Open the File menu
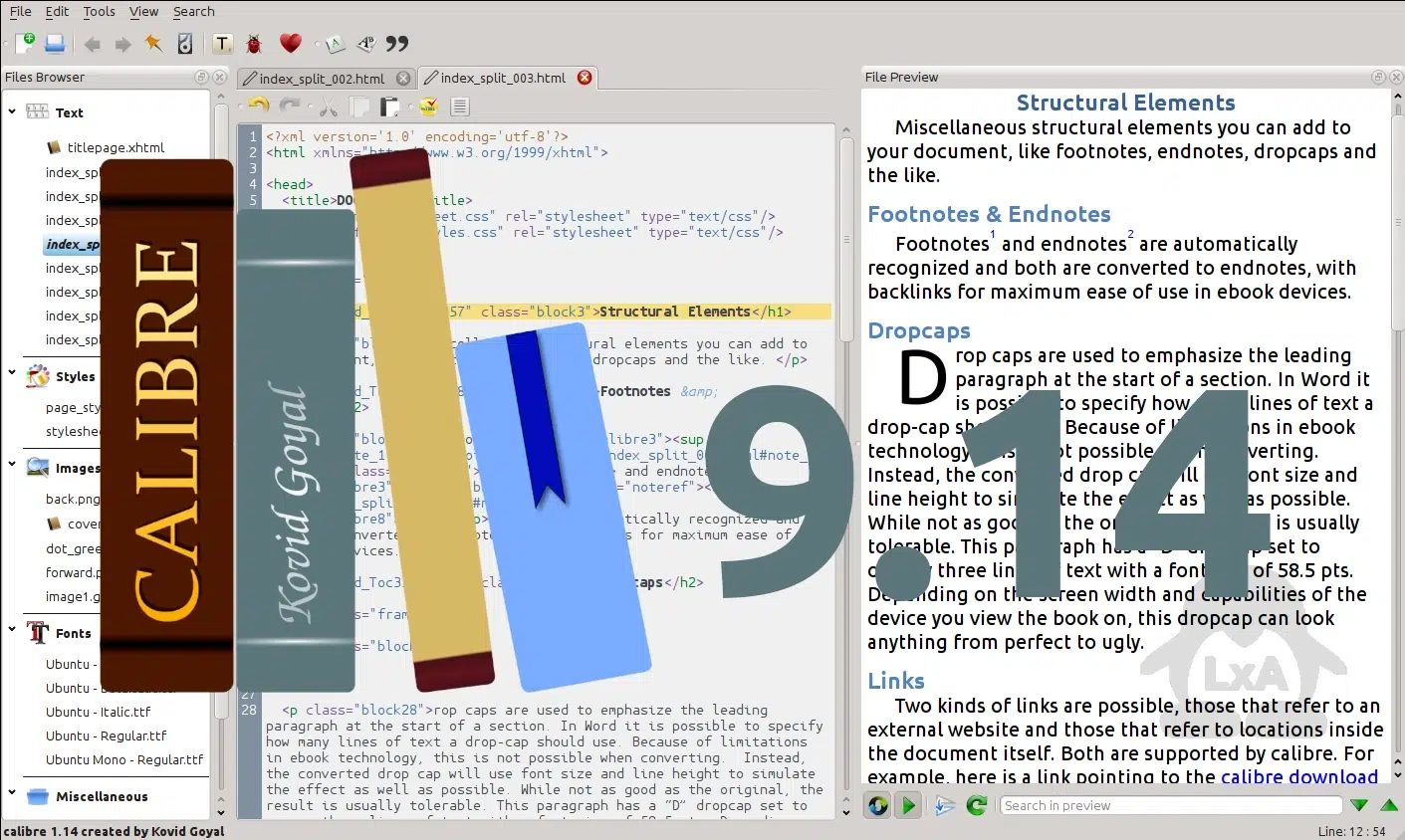The width and height of the screenshot is (1405, 840). coord(20,12)
